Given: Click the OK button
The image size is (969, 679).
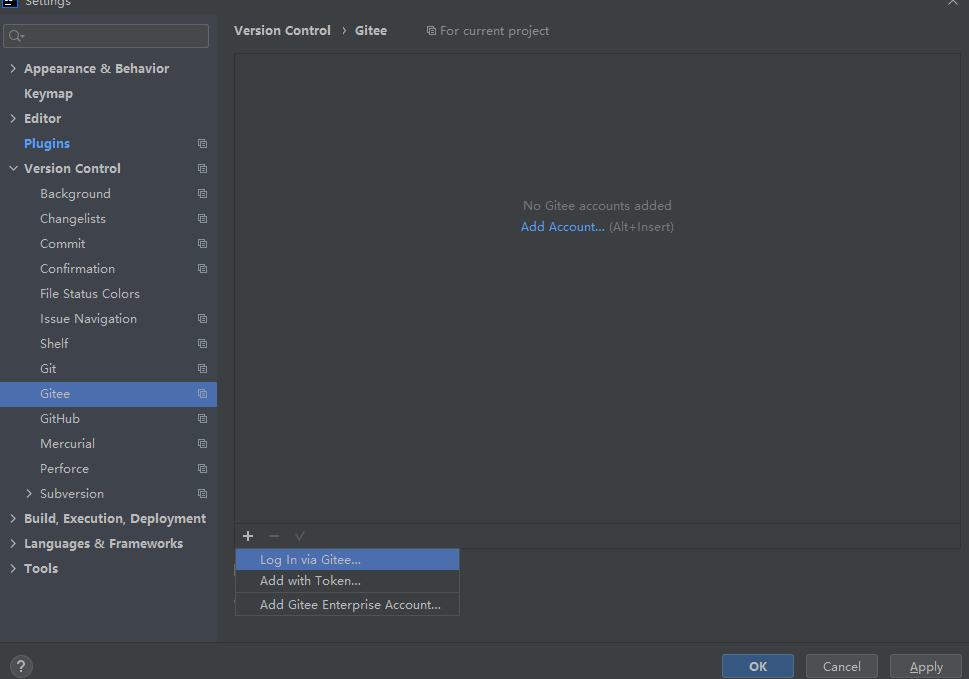Looking at the screenshot, I should coord(758,667).
